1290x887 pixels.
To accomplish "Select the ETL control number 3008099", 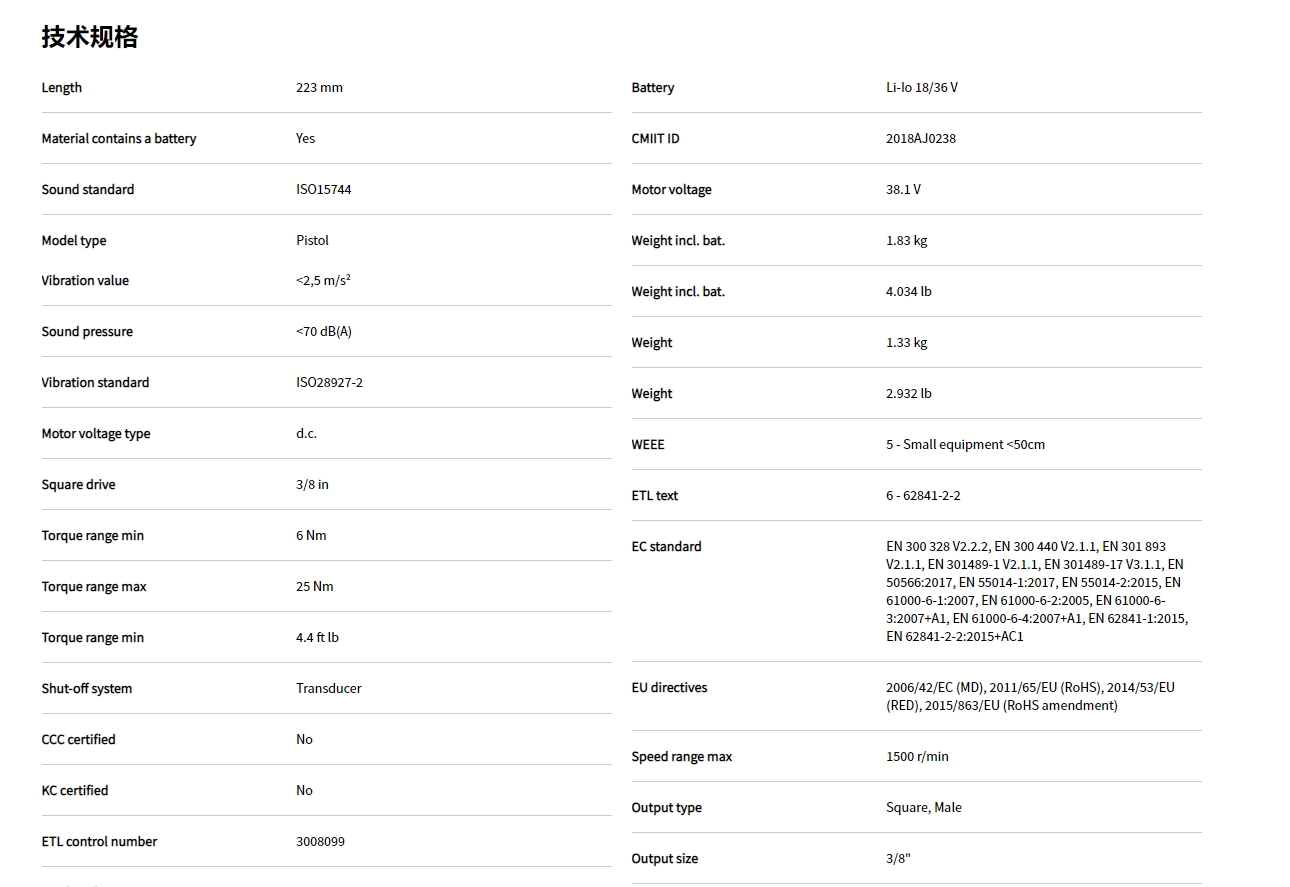I will (x=320, y=842).
